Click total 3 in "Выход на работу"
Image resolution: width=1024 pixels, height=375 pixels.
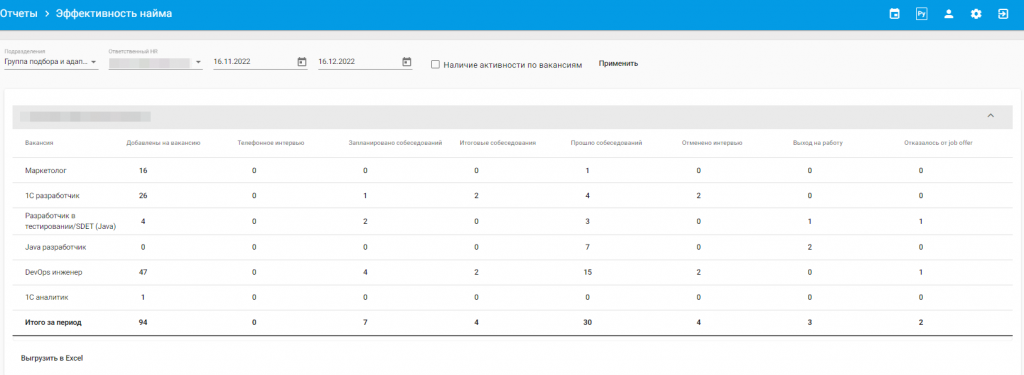pos(810,323)
